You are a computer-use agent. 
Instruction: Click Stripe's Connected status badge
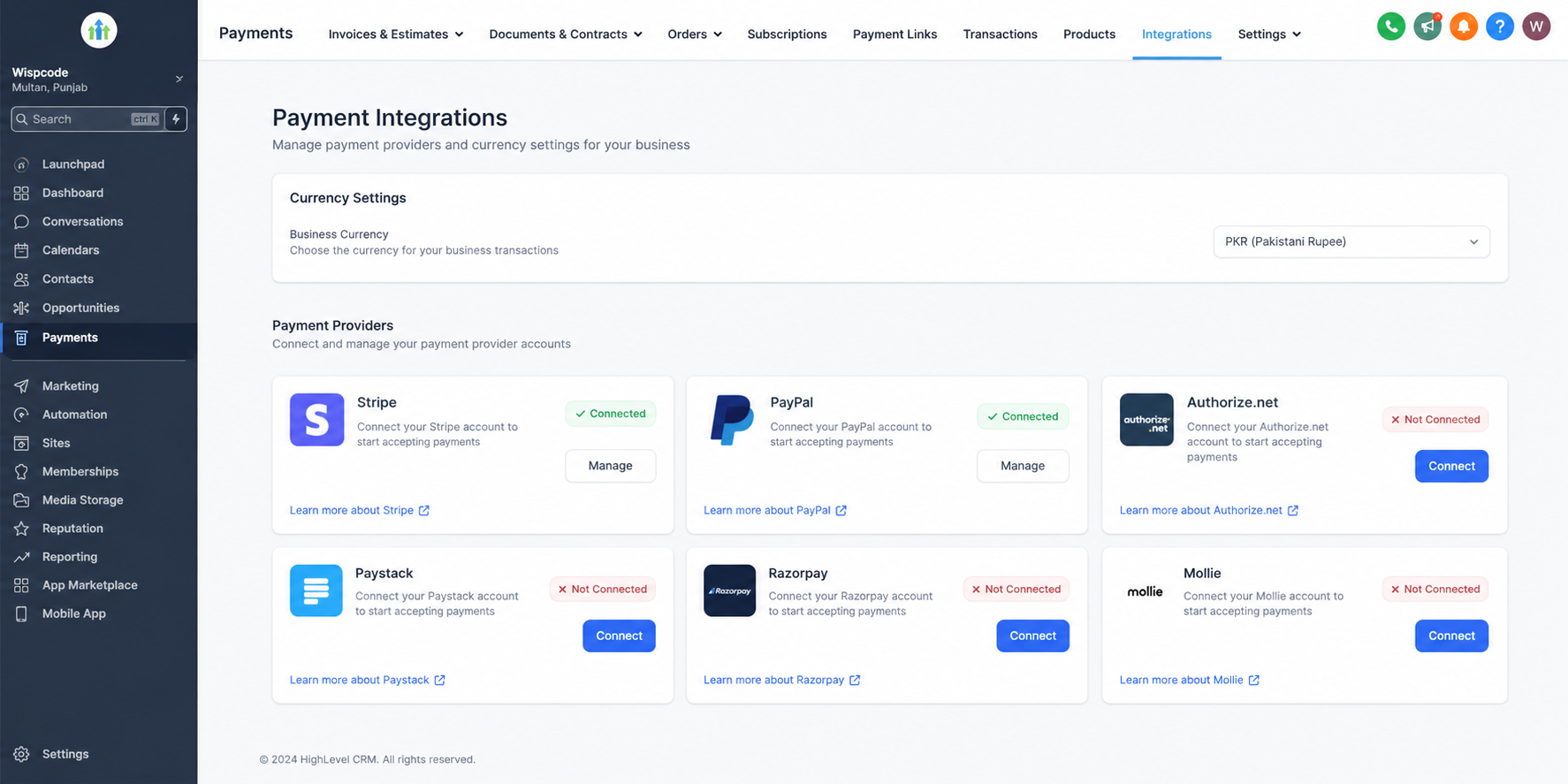(x=611, y=414)
